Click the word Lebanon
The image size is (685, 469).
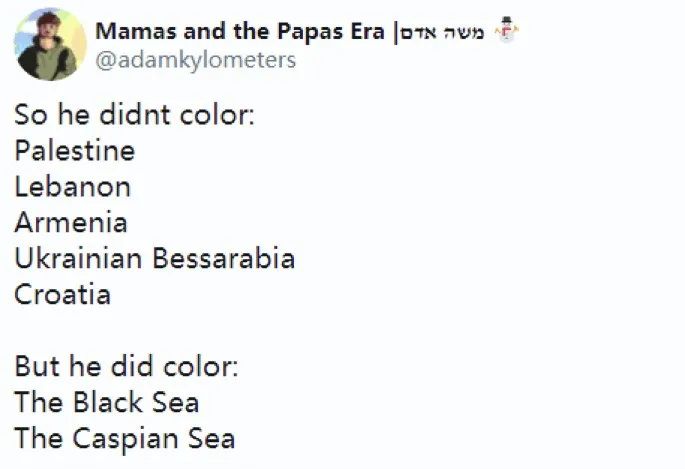72,187
